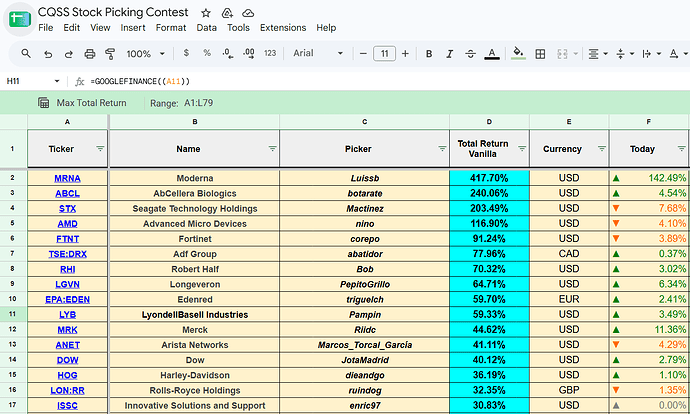The width and height of the screenshot is (690, 414).
Task: Open the Tools menu
Action: click(238, 28)
